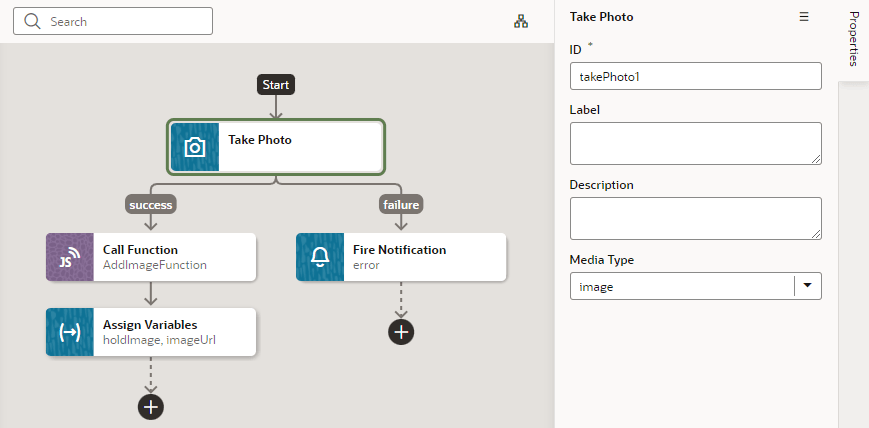Click the error subtitle under Fire Notification
Screen dimensions: 869x428
click(366, 265)
